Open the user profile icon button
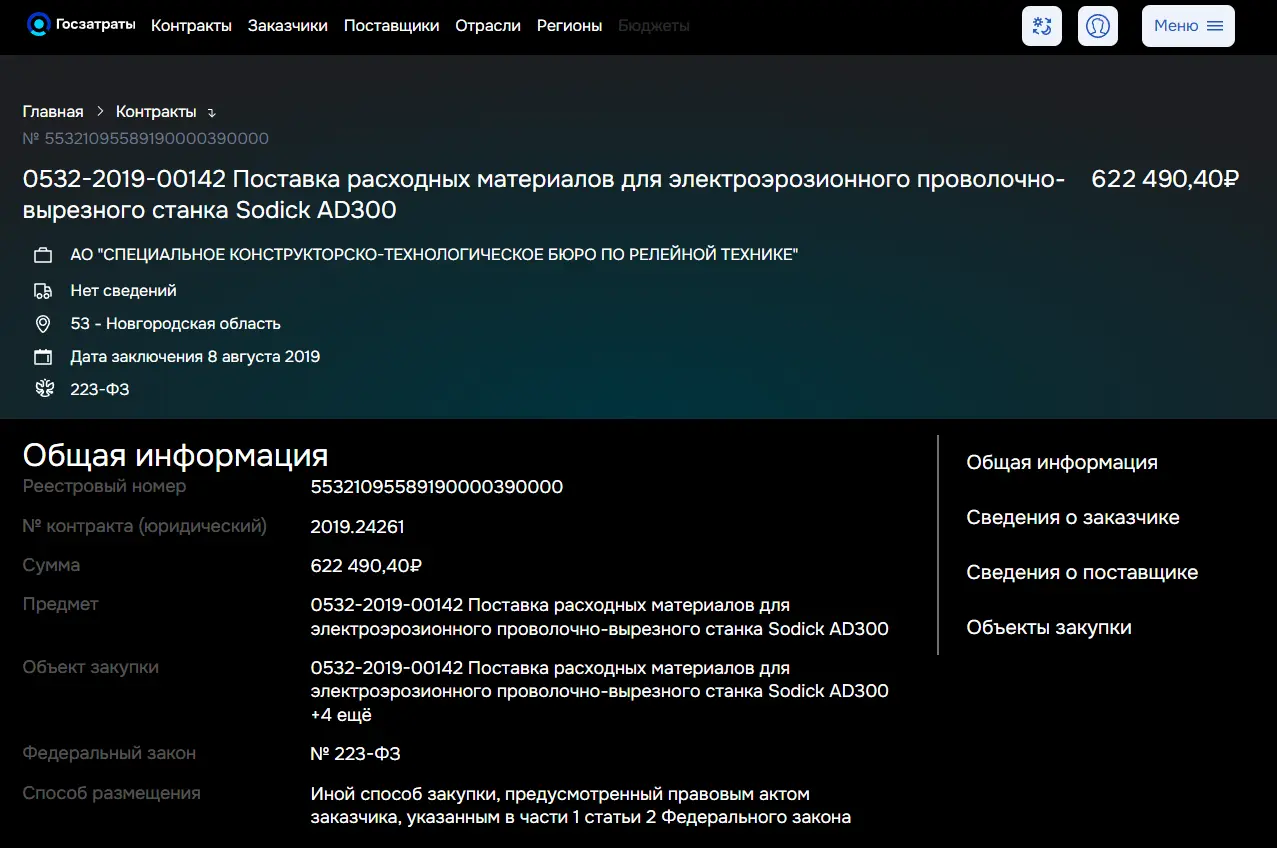This screenshot has width=1277, height=848. pyautogui.click(x=1098, y=26)
